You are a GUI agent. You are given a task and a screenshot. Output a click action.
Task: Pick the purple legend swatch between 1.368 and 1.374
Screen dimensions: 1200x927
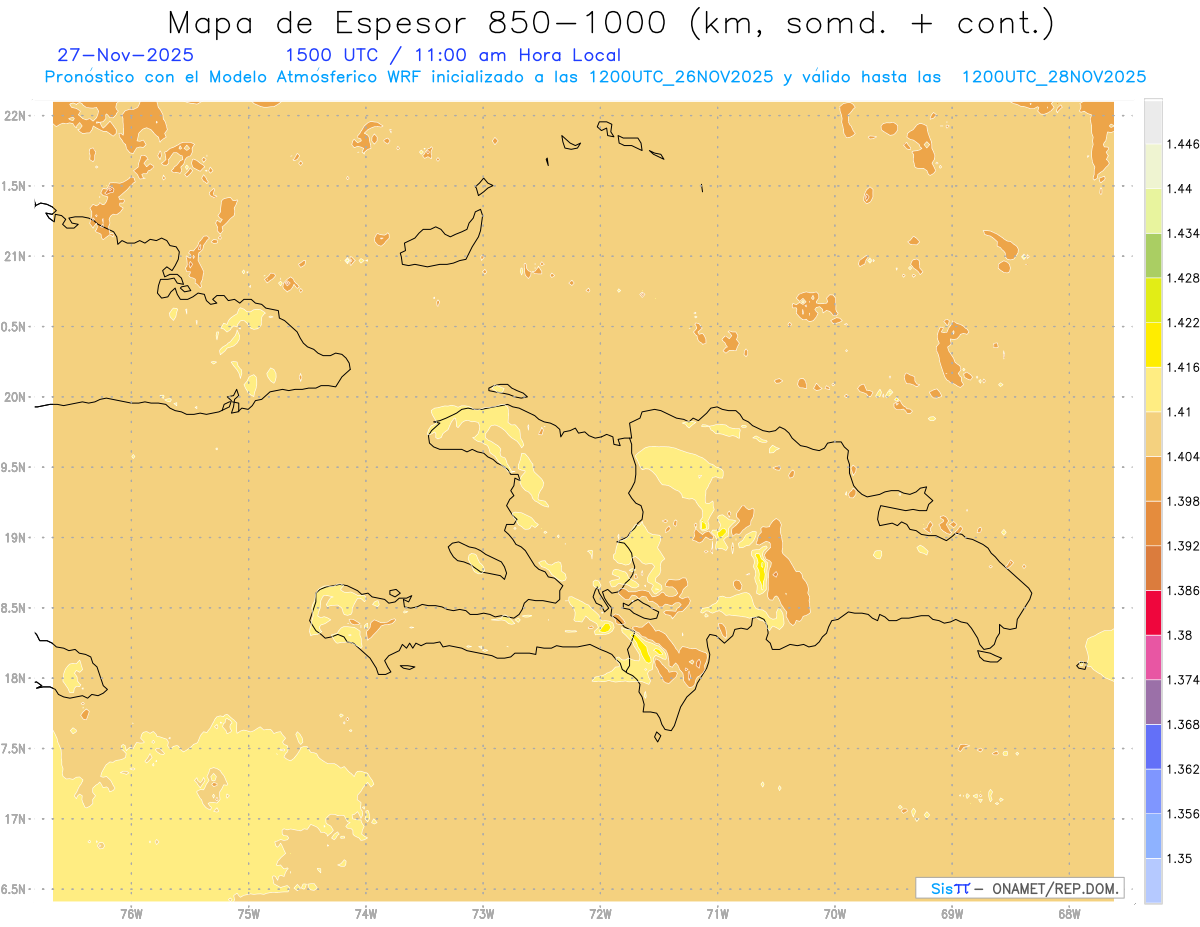point(1153,702)
